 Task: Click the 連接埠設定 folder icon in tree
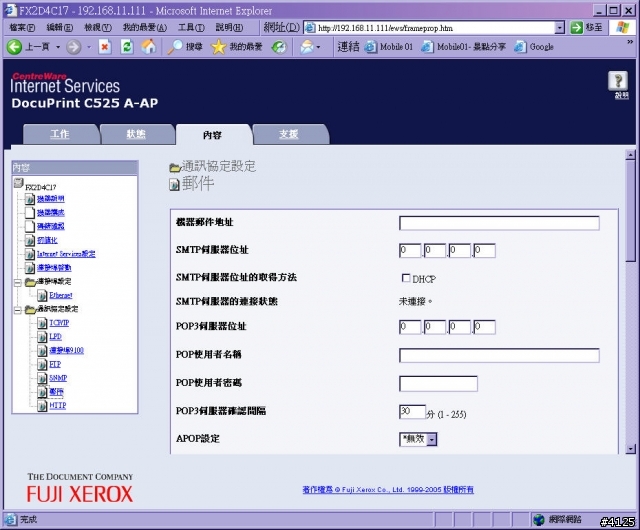point(30,282)
